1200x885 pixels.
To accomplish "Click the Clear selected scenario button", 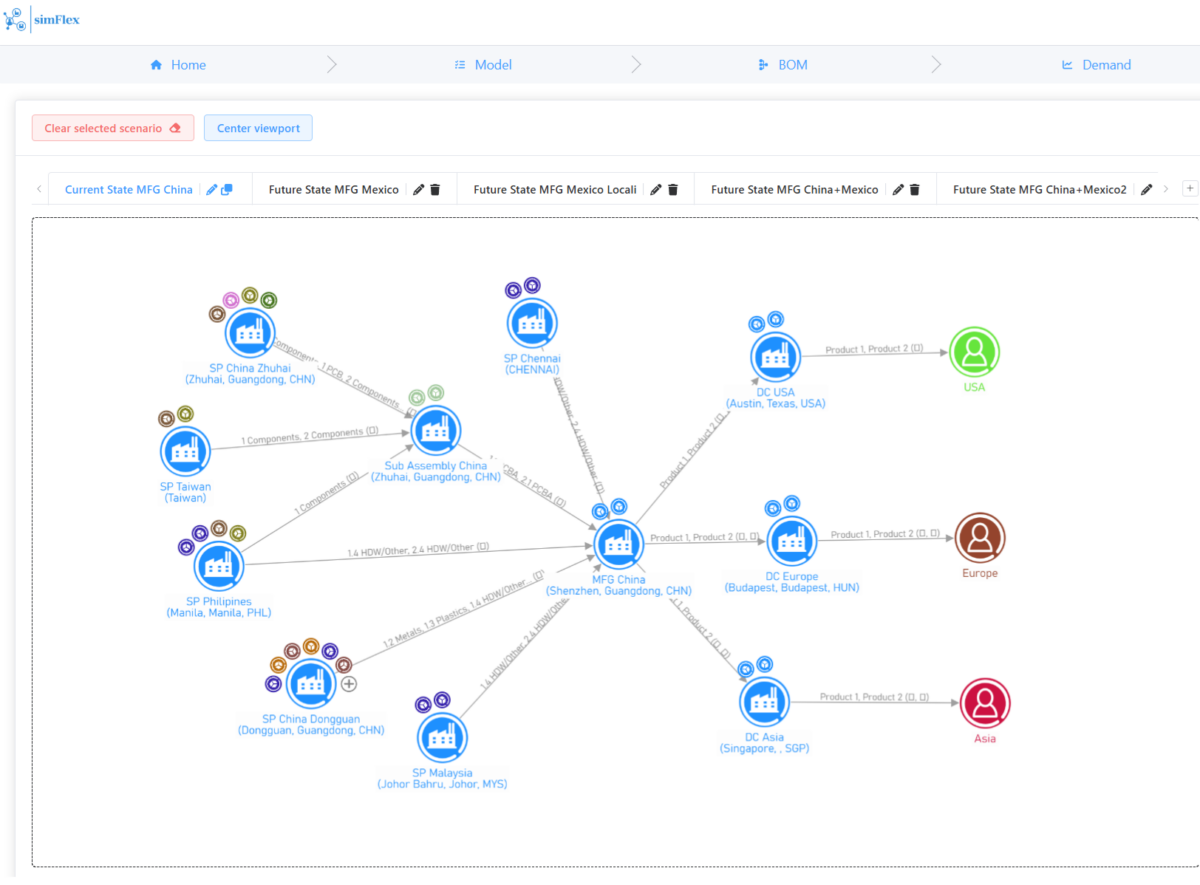I will 112,128.
